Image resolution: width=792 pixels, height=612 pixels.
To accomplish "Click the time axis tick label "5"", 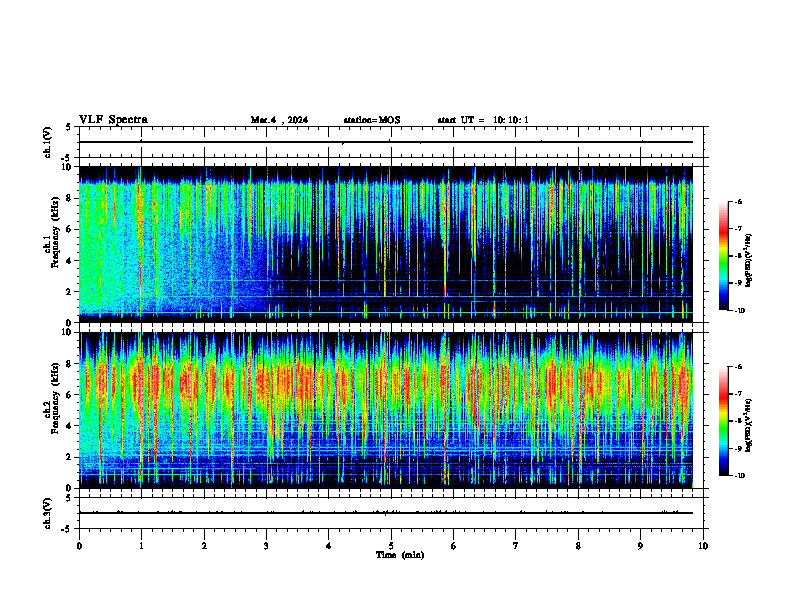I will click(391, 546).
